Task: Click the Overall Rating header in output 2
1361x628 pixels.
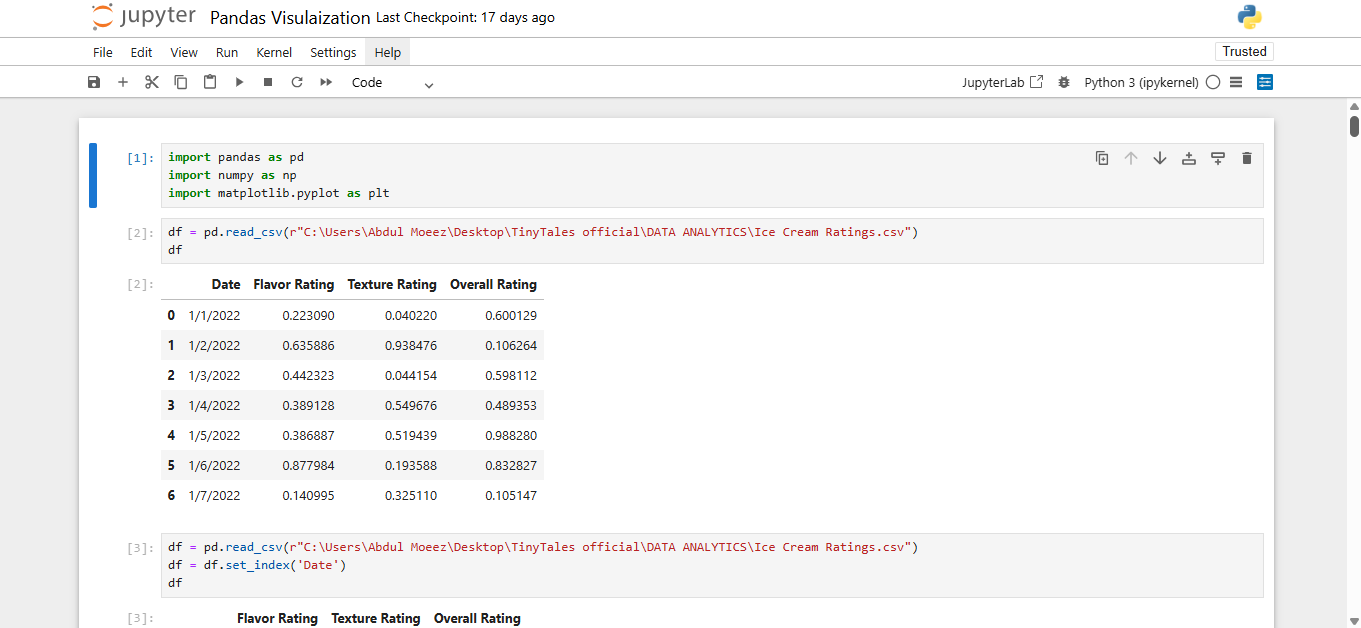Action: point(493,284)
